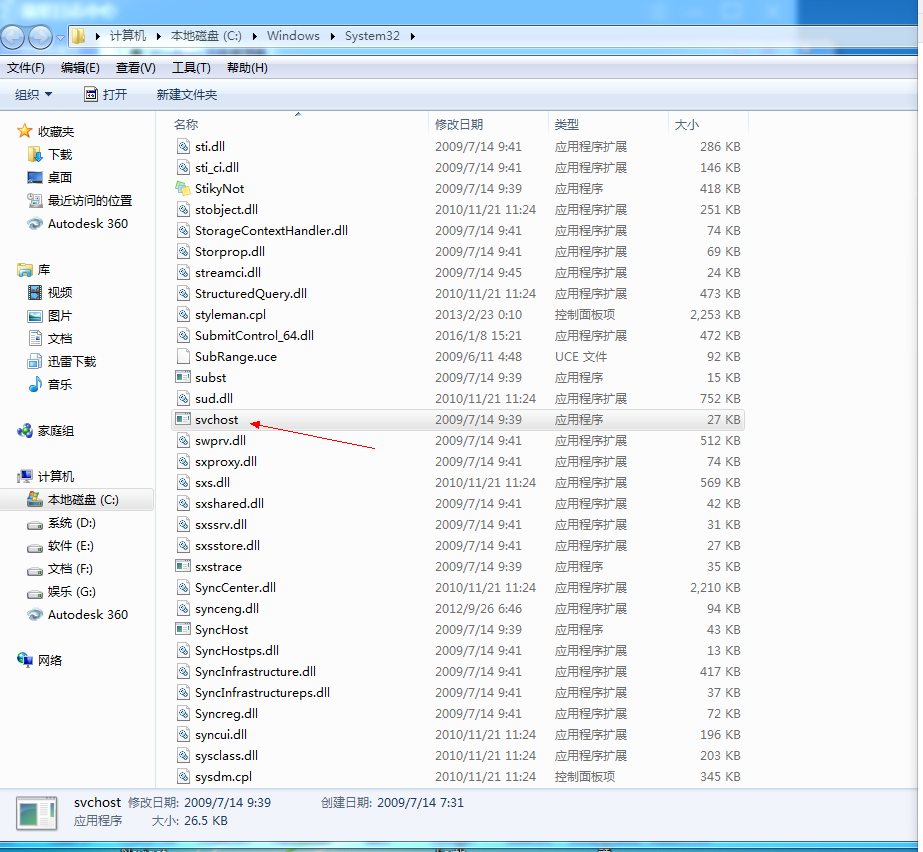Image resolution: width=923 pixels, height=852 pixels.
Task: Click the 家庭组 homegroup icon
Action: click(x=25, y=430)
